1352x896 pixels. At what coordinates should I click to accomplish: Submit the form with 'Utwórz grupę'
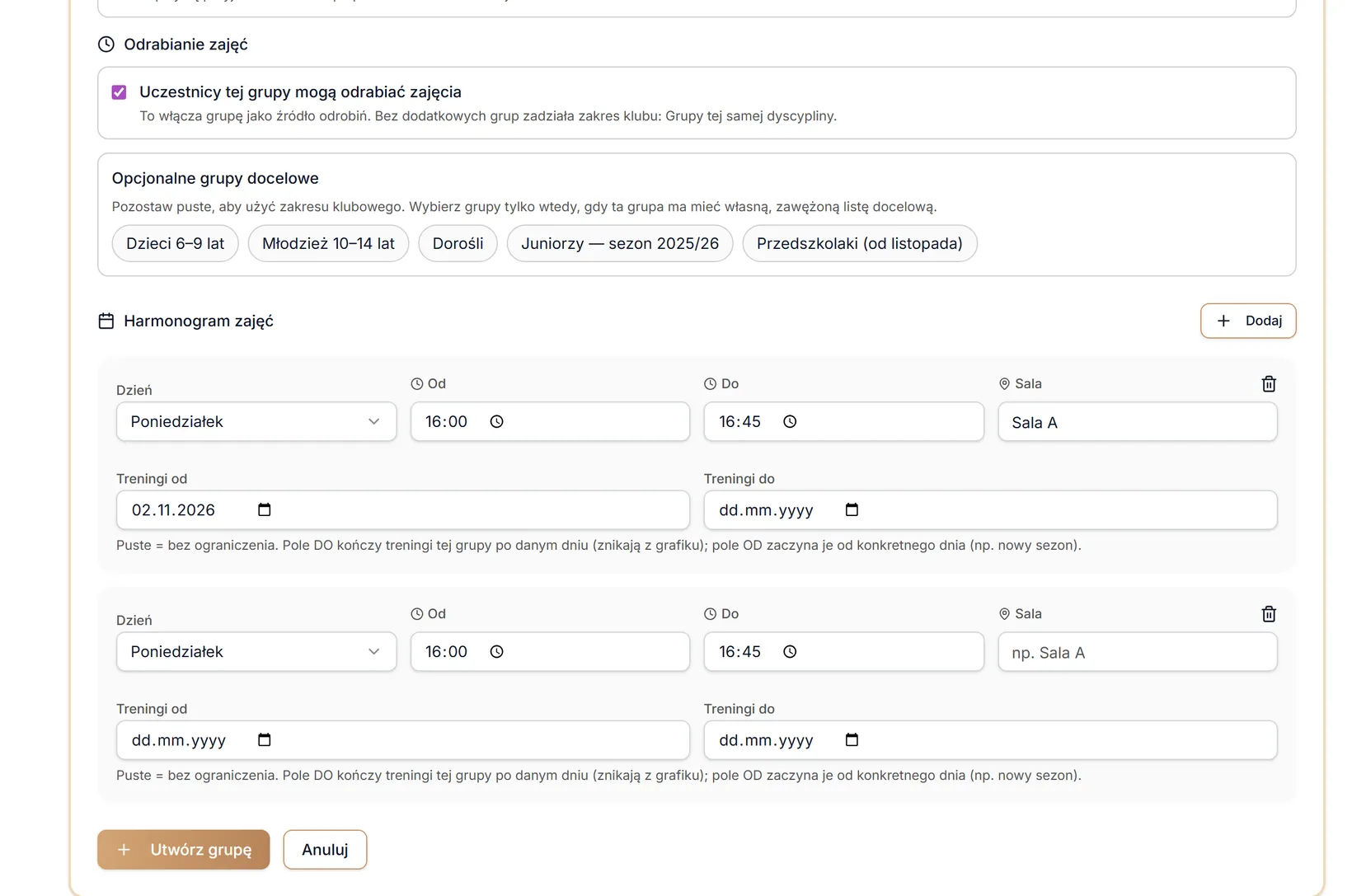[183, 850]
